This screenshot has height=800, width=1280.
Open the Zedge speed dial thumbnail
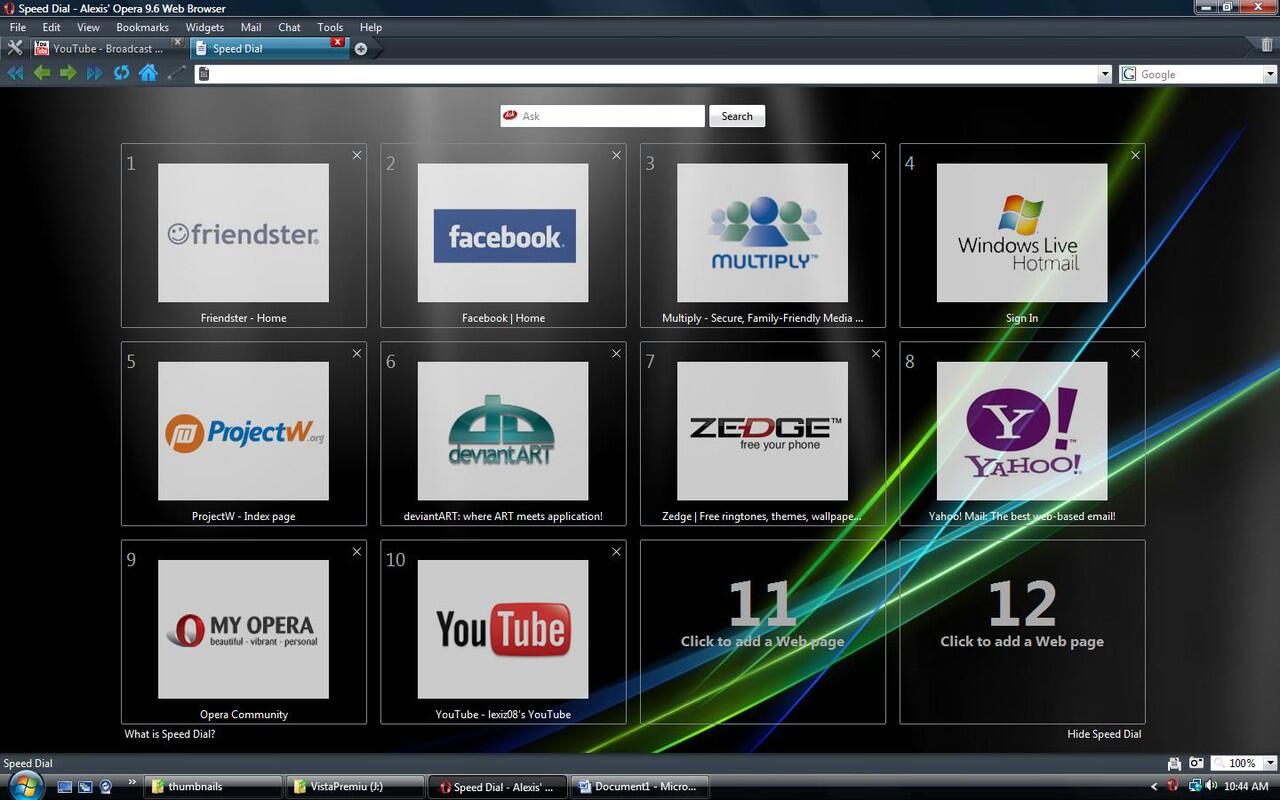coord(762,431)
